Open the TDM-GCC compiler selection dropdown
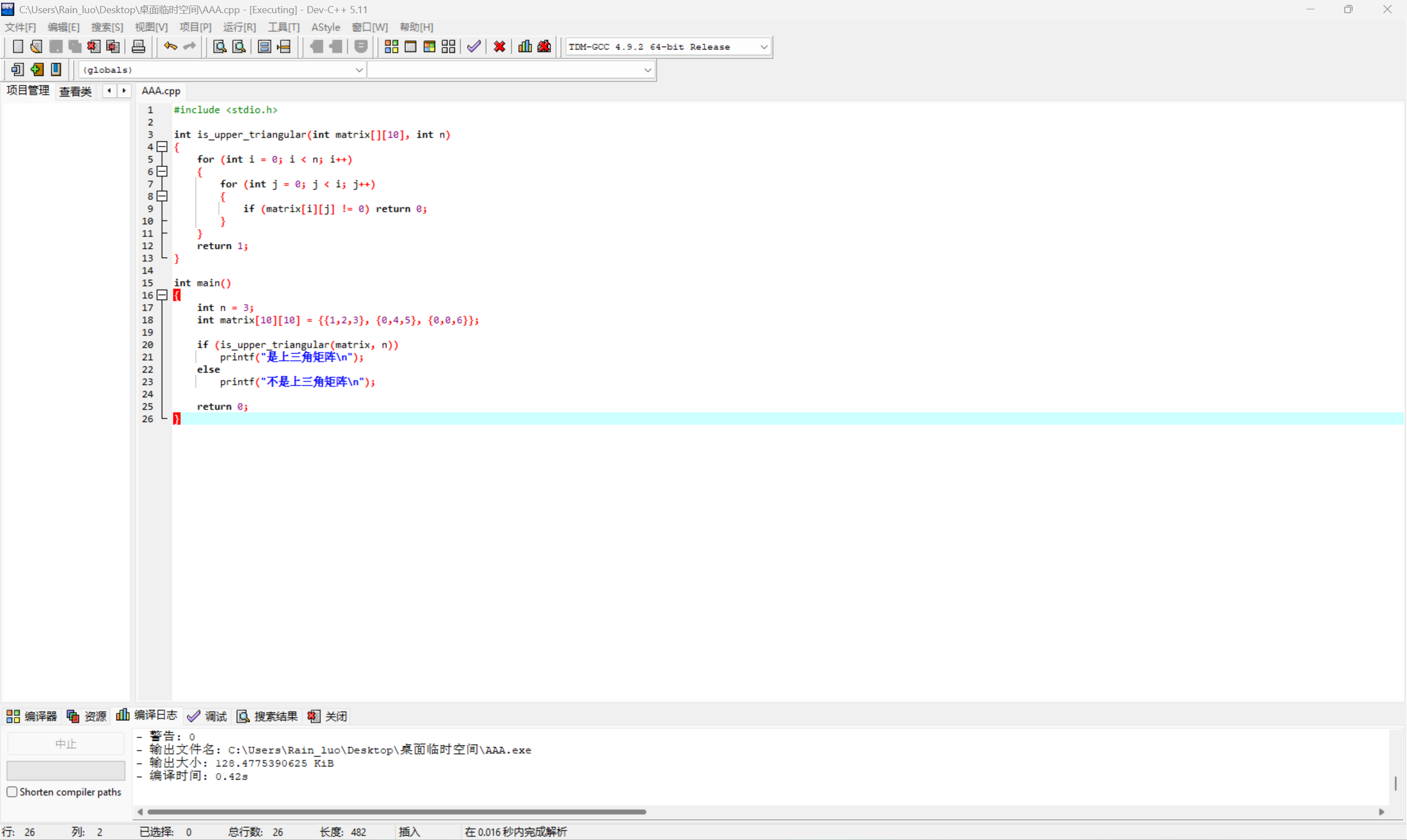Image resolution: width=1407 pixels, height=840 pixels. coord(763,47)
